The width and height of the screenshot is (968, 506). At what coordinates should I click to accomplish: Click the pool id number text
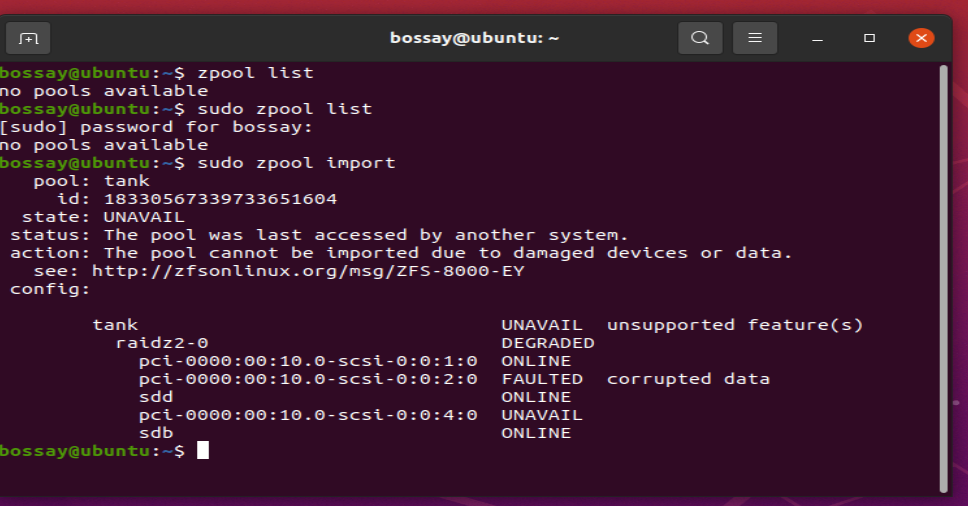220,199
